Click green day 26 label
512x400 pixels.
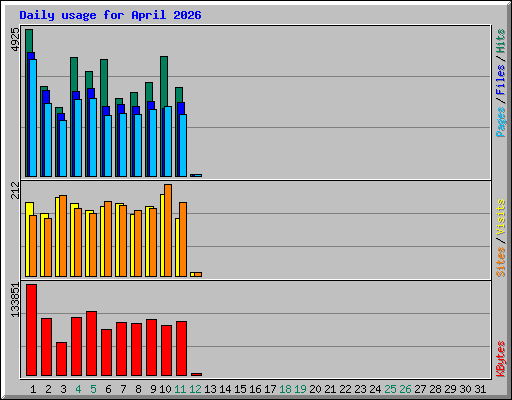click(x=405, y=389)
